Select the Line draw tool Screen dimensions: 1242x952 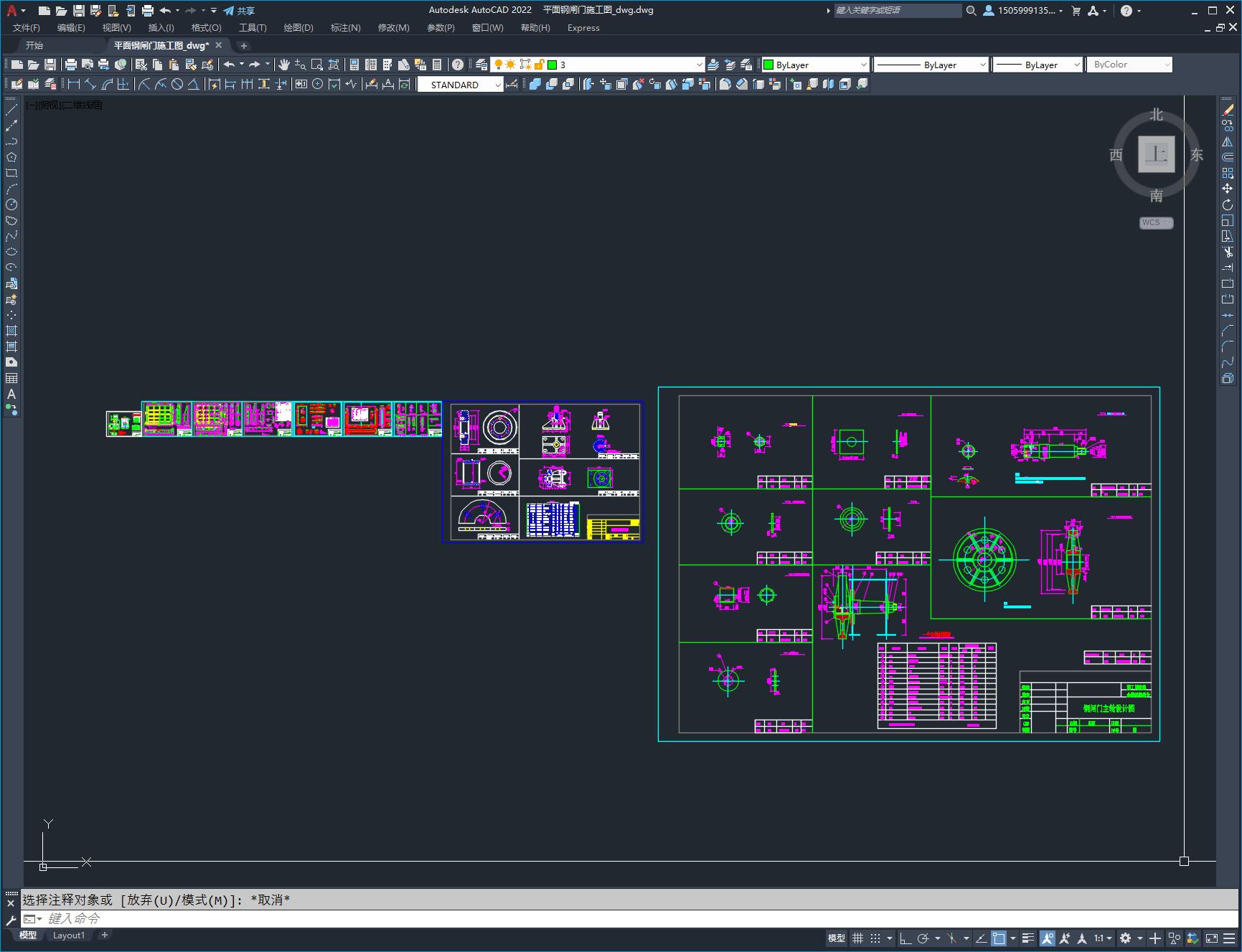(11, 110)
